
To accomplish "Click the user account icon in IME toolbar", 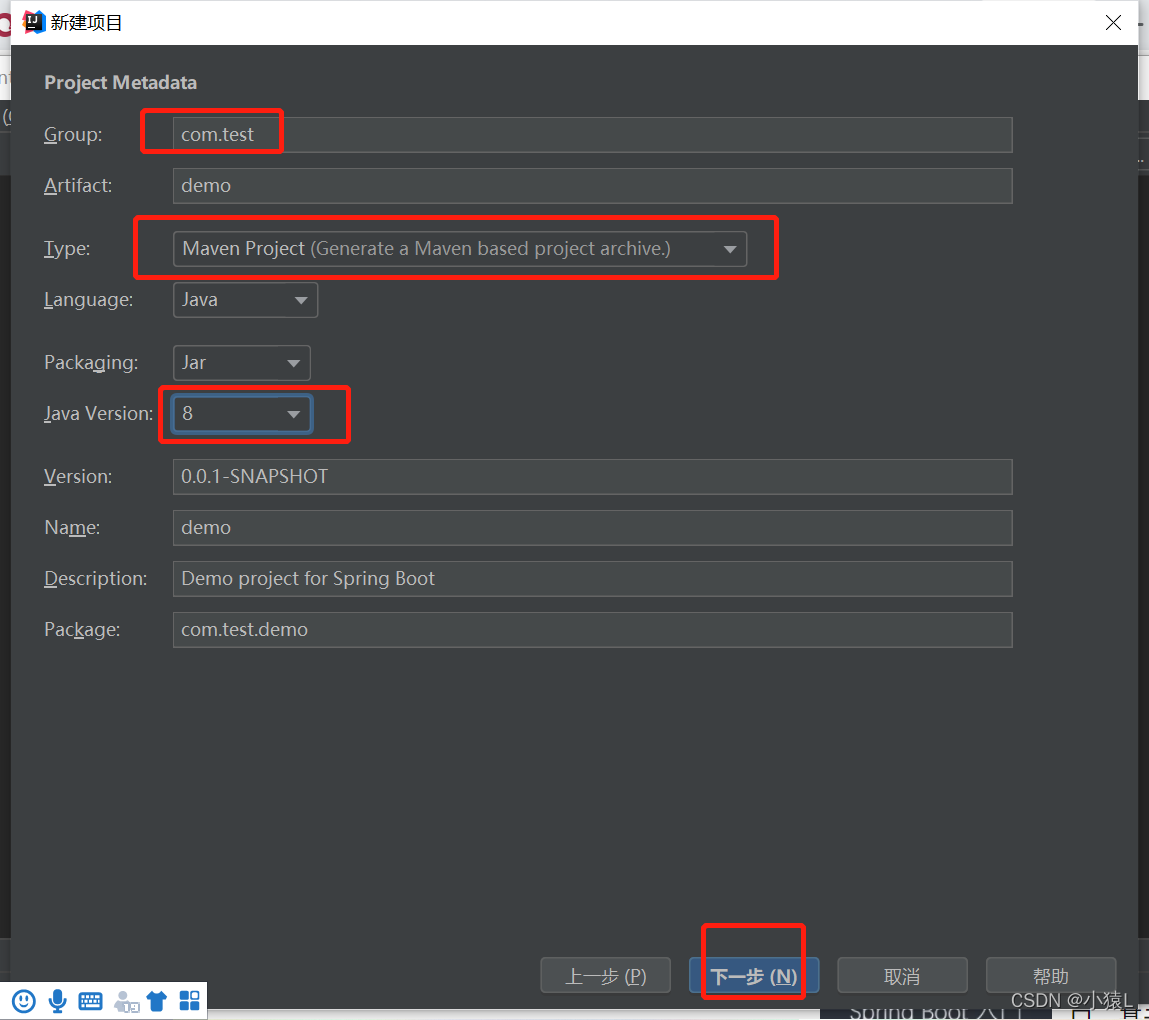I will click(x=126, y=1002).
